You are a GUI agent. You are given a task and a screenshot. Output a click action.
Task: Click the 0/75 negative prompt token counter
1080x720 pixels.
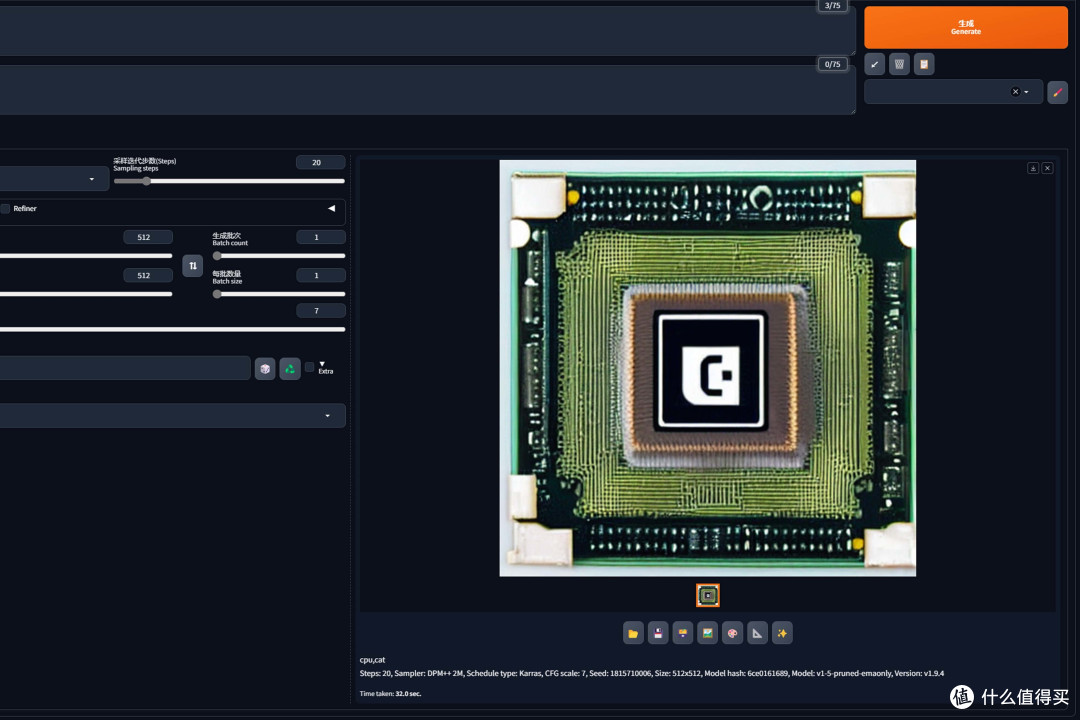832,64
